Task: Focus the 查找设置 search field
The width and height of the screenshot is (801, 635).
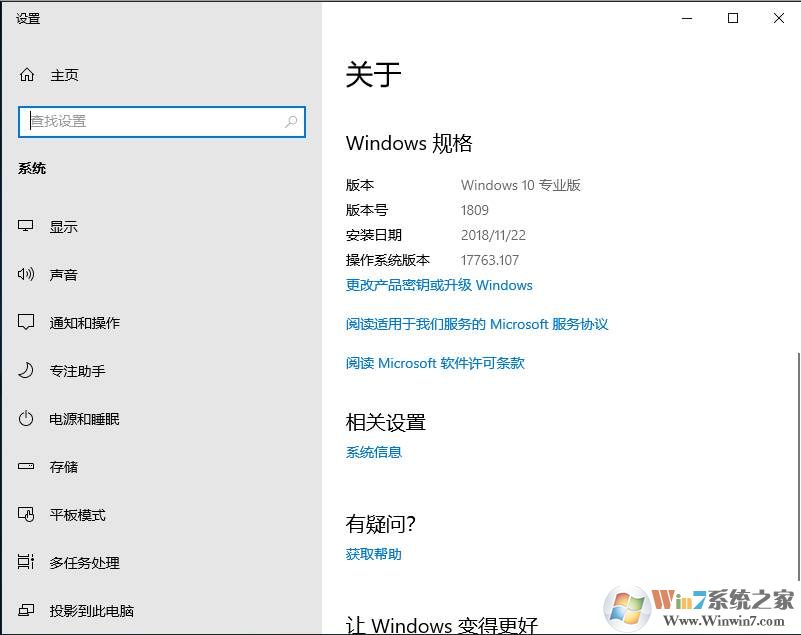Action: 161,122
